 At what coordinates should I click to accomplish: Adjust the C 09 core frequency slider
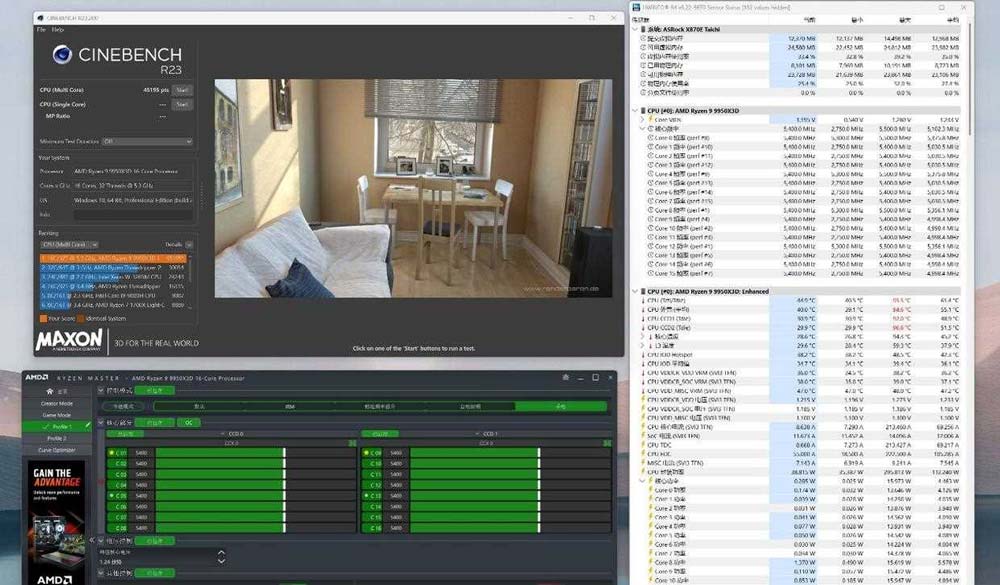pos(511,453)
